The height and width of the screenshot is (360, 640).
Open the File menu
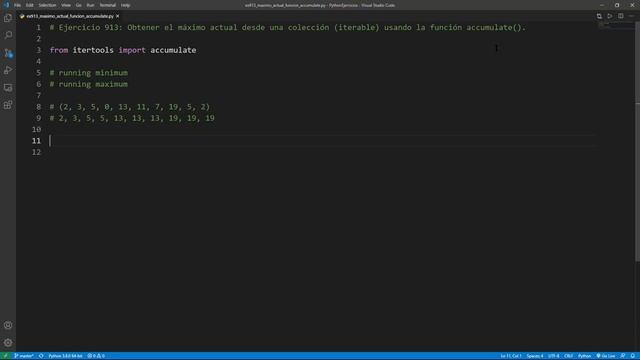tap(18, 5)
